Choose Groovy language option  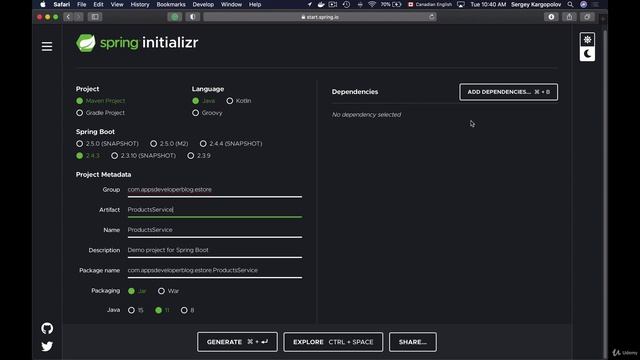pyautogui.click(x=207, y=113)
